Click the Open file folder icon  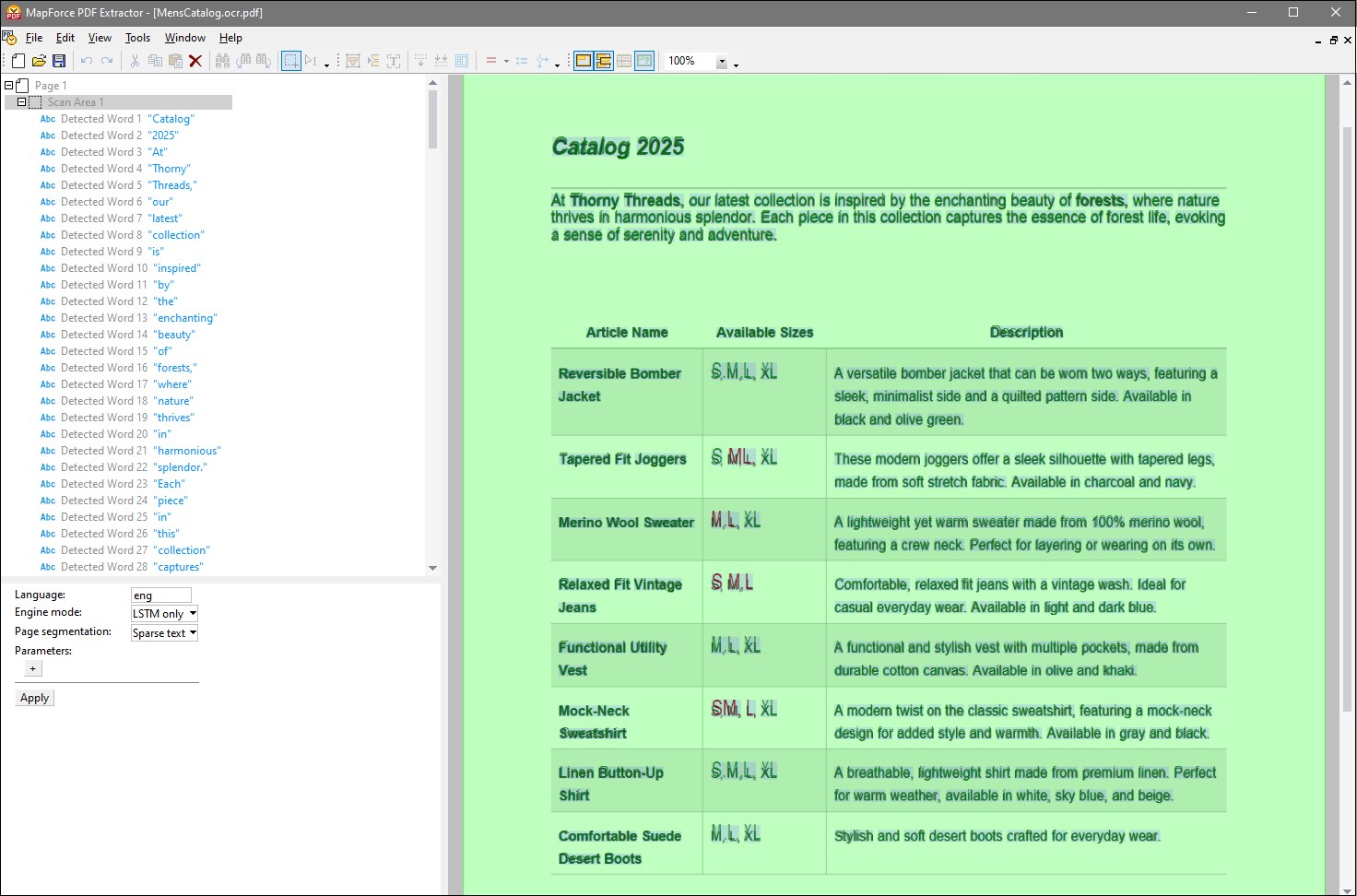coord(39,61)
